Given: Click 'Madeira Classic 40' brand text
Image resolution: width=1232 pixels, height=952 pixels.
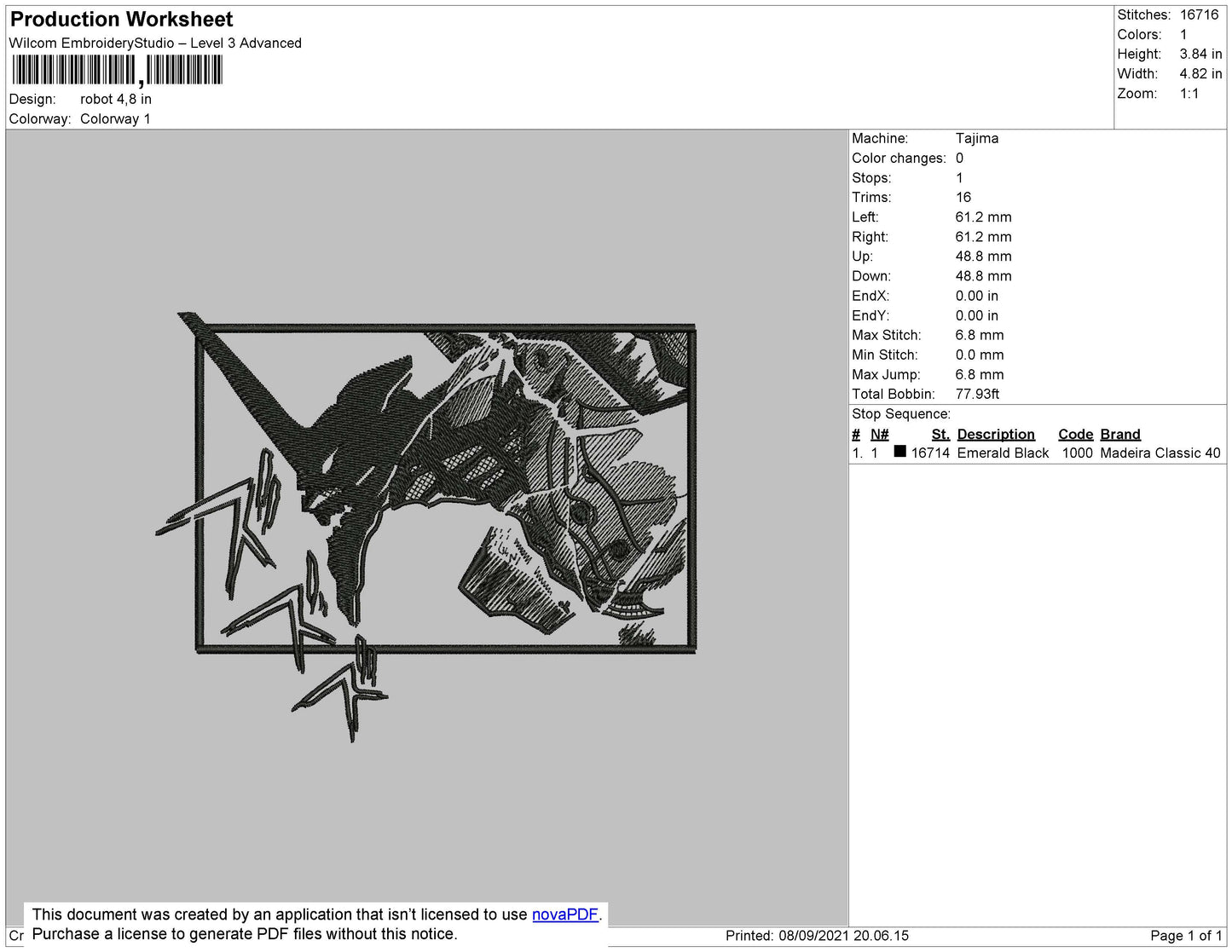Looking at the screenshot, I should pos(1160,453).
